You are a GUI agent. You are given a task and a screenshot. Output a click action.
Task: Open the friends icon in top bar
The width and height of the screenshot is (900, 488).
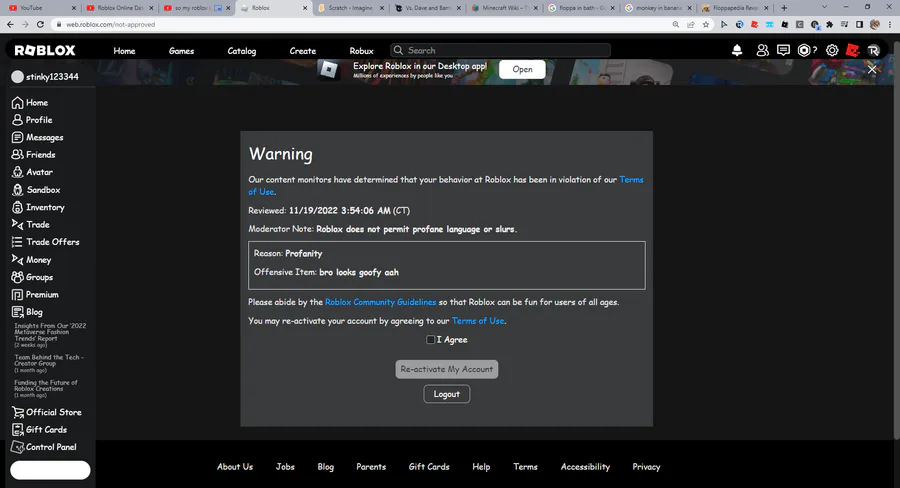tap(762, 51)
